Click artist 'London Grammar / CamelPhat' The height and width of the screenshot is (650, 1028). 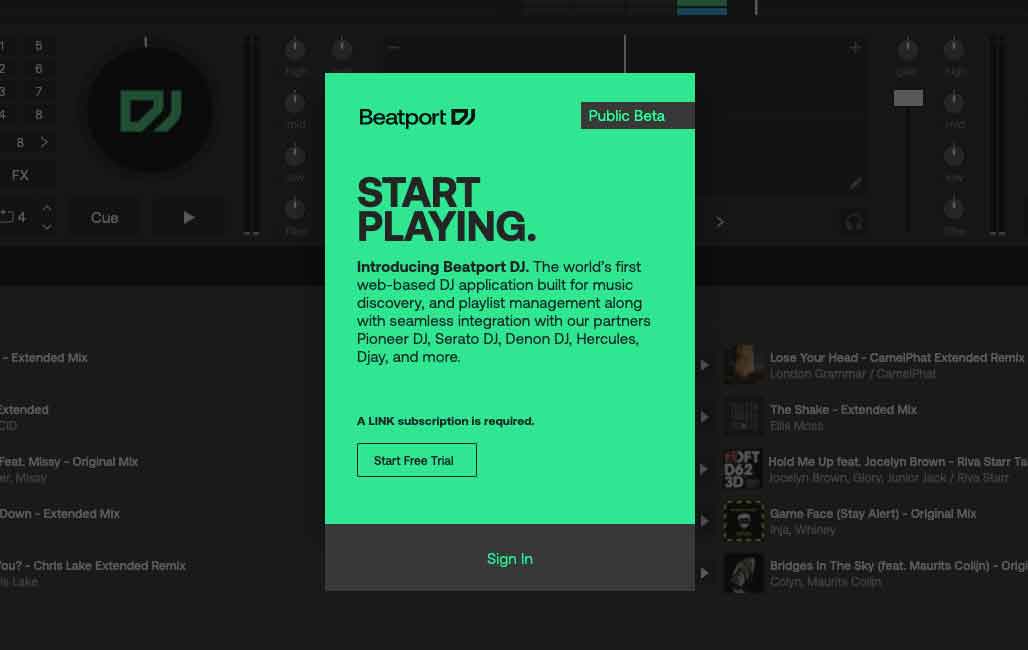[852, 374]
